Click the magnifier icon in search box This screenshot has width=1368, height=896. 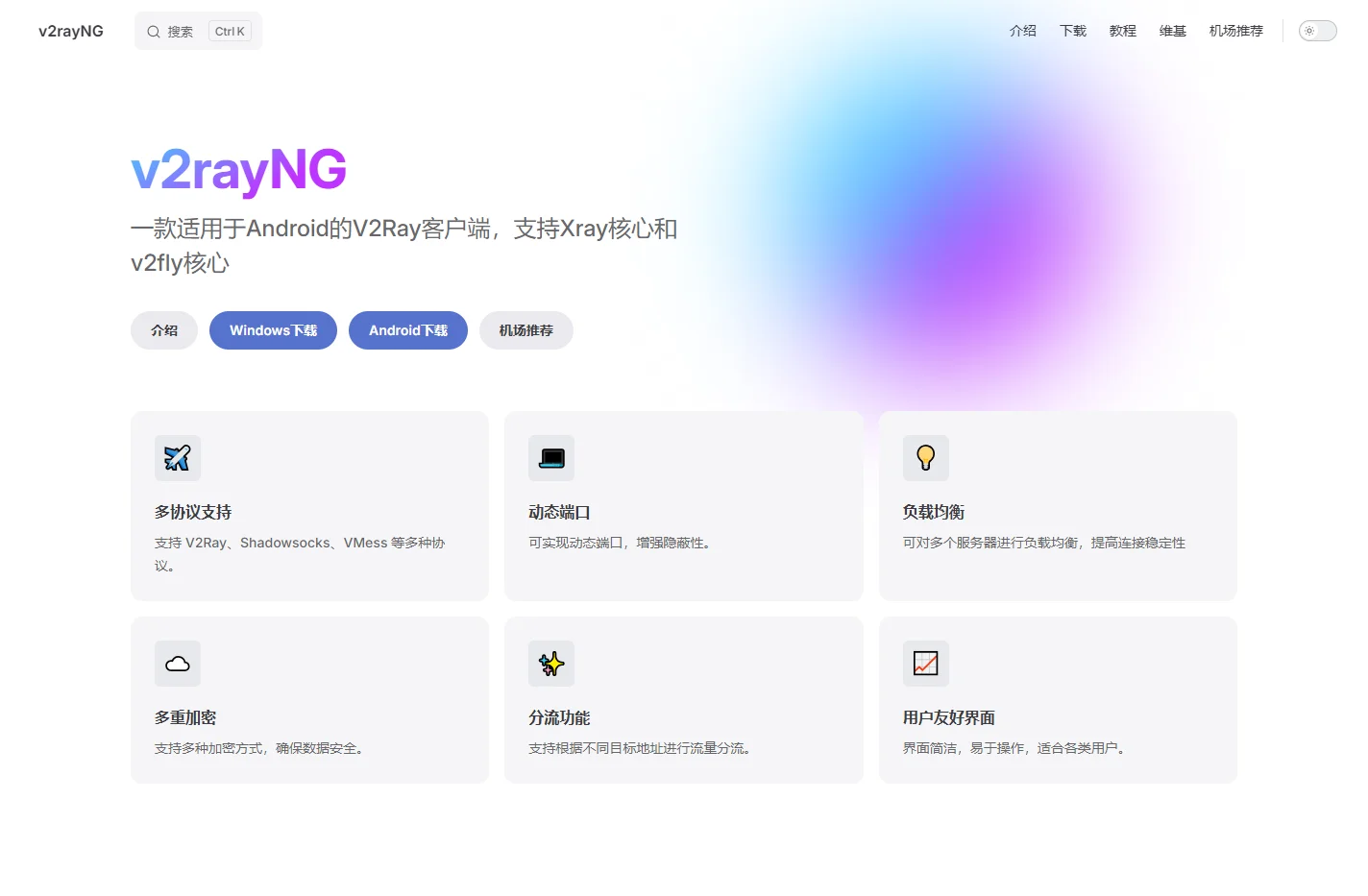(154, 32)
